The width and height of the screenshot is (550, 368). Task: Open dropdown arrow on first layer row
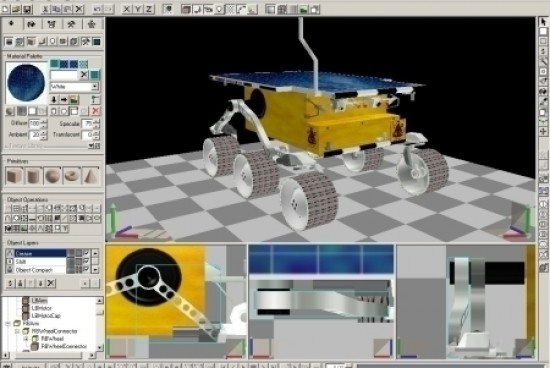point(95,253)
